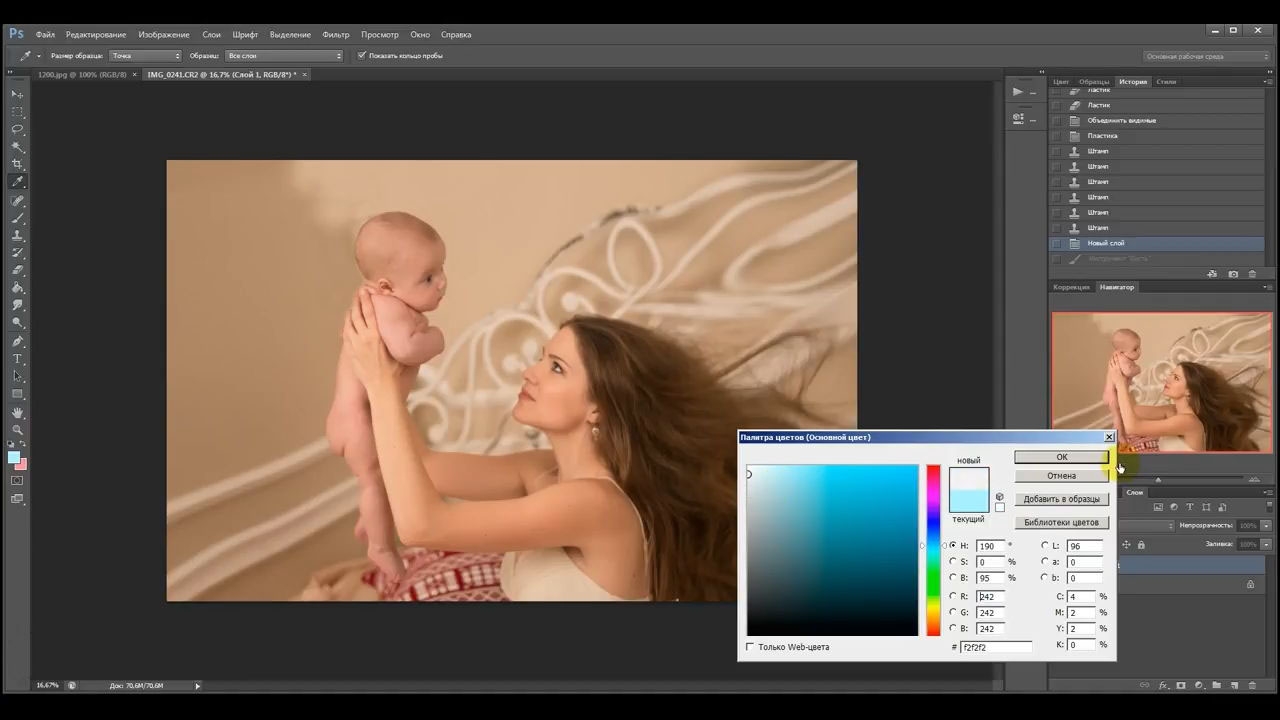Switch to the Образцы panel tab
Viewport: 1280px width, 720px height.
click(1094, 82)
